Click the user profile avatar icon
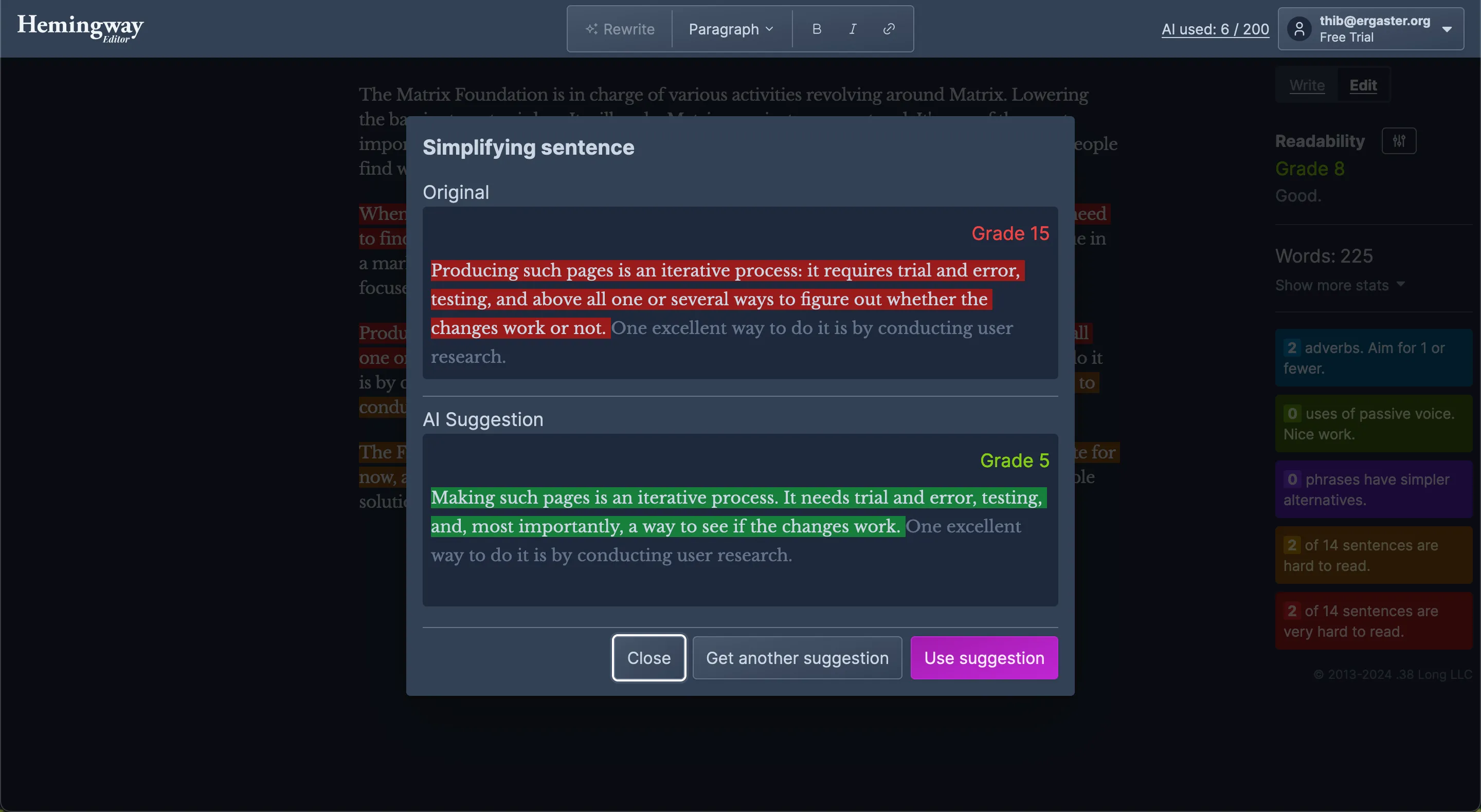1481x812 pixels. click(x=1299, y=29)
